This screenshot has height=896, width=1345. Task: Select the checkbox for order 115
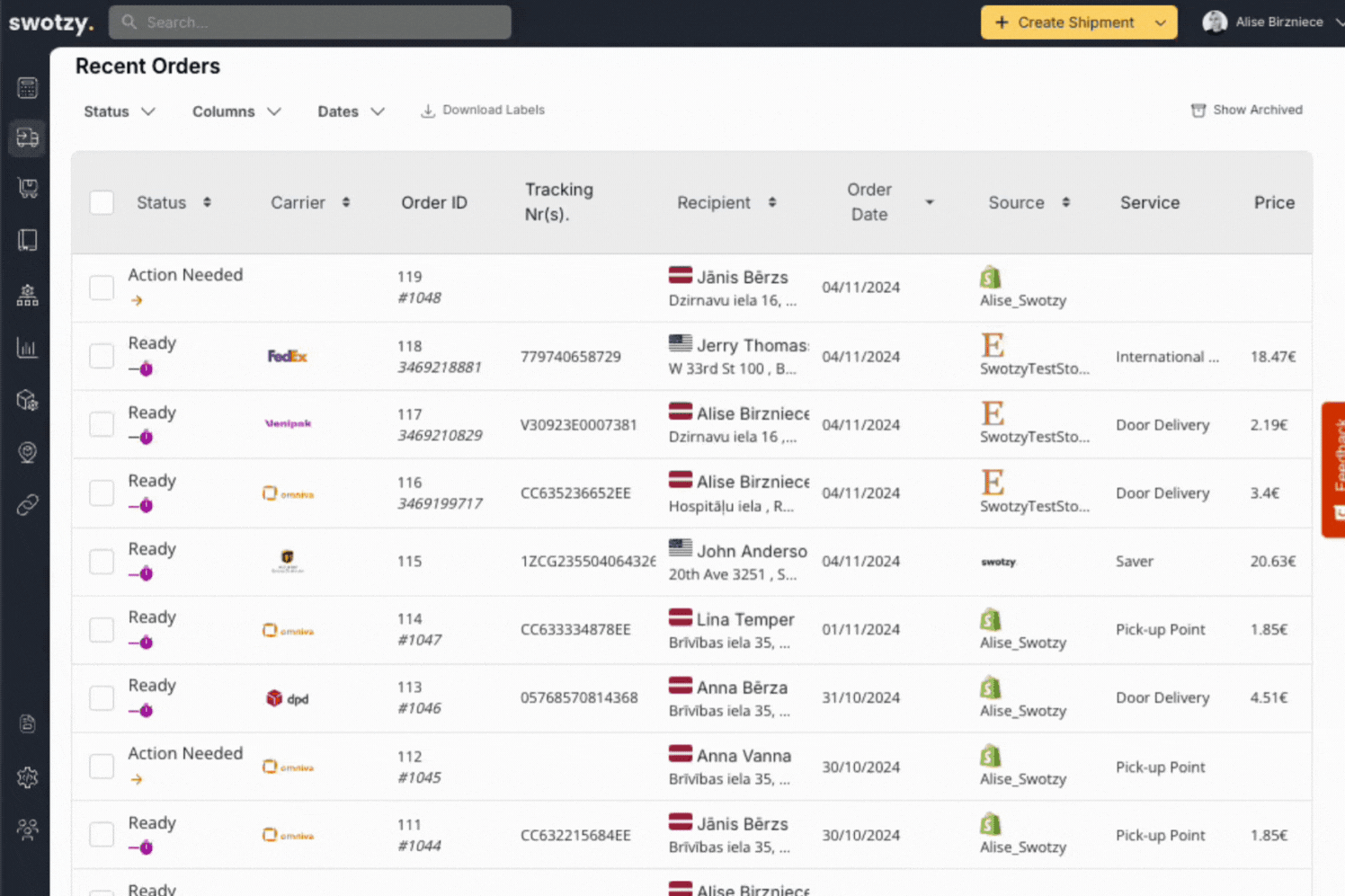tap(102, 562)
